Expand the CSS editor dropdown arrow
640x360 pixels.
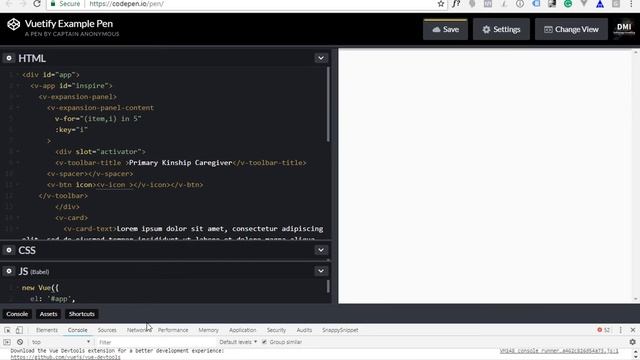tap(321, 250)
